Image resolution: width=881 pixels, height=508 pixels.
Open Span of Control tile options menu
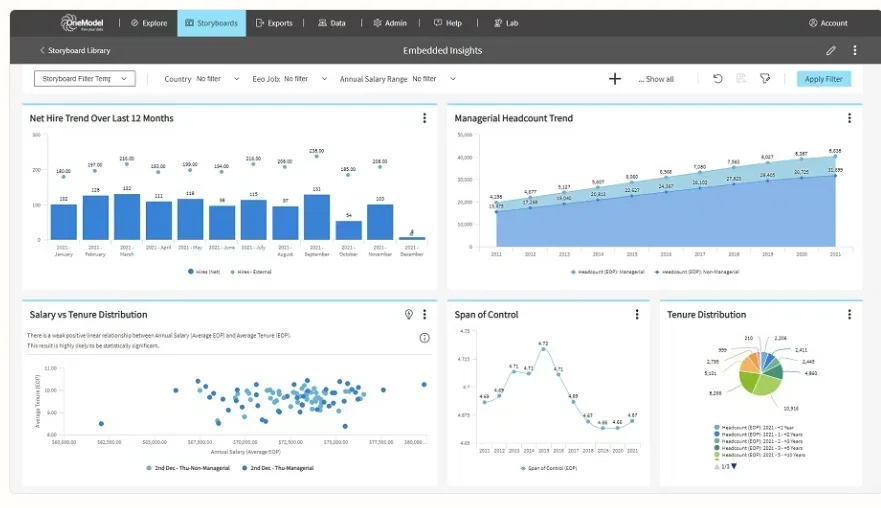(x=637, y=315)
